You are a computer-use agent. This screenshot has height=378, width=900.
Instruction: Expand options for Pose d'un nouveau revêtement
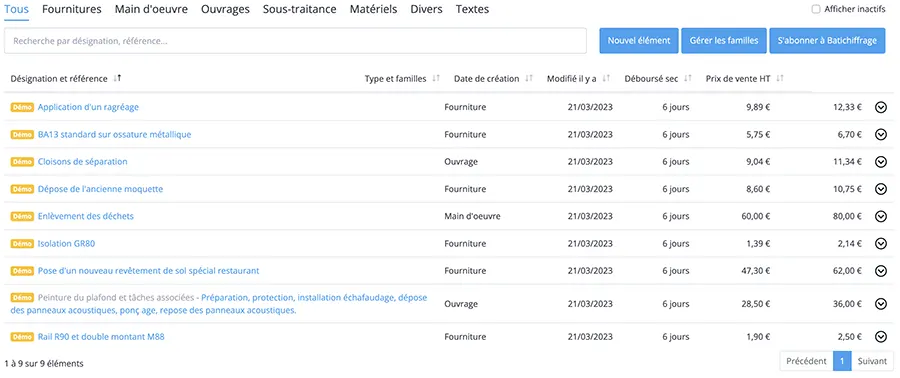tap(881, 271)
